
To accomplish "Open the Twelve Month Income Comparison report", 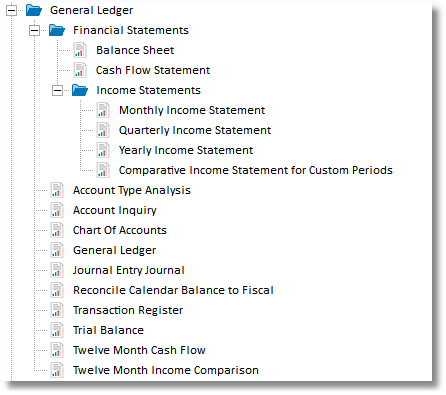I will pos(166,370).
